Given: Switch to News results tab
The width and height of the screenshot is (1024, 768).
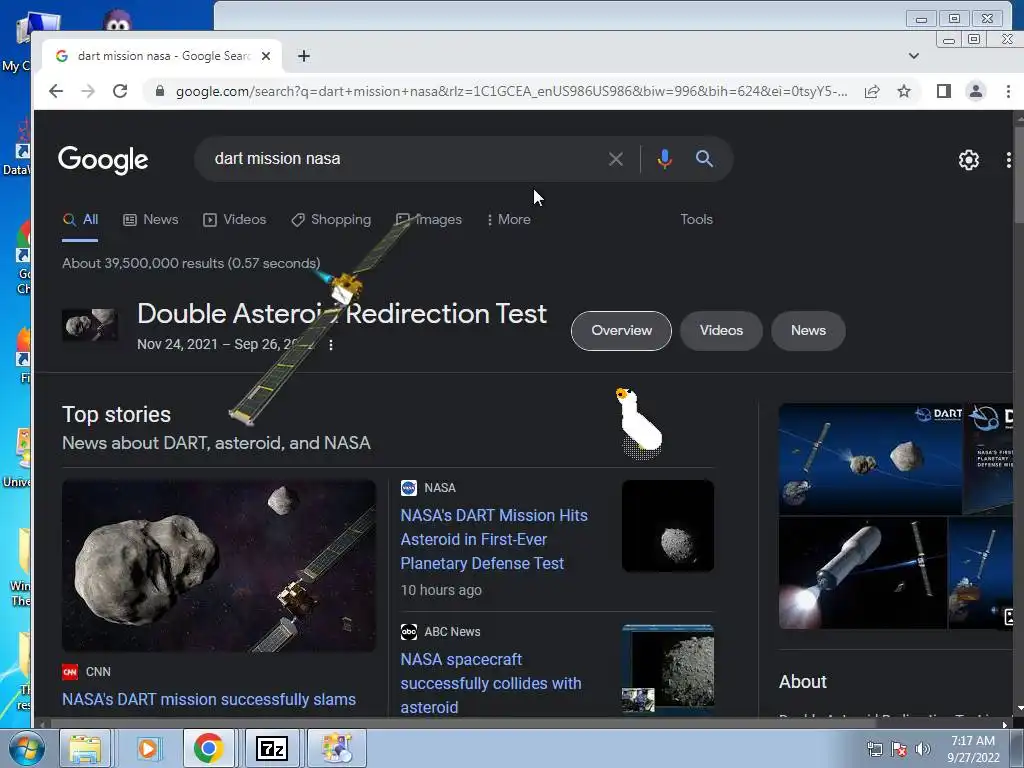Looking at the screenshot, I should pos(151,219).
